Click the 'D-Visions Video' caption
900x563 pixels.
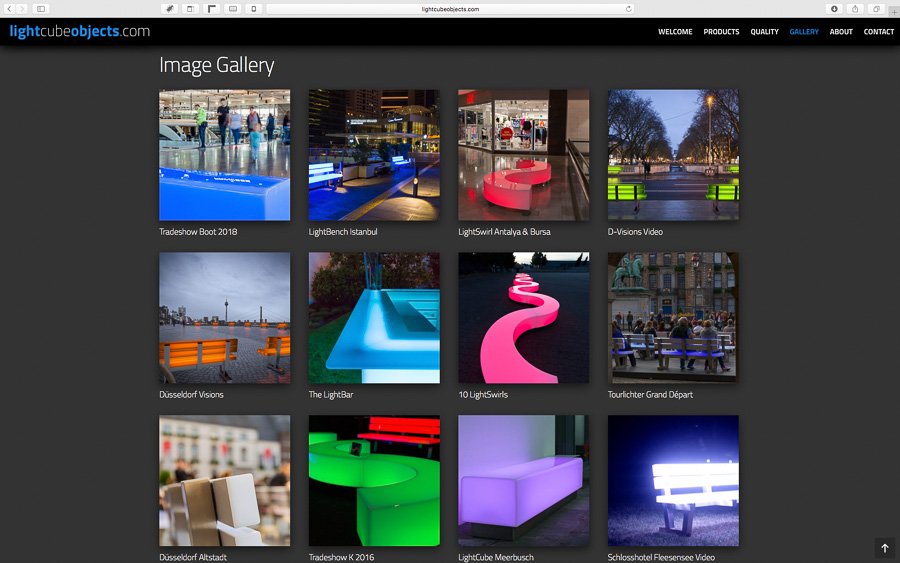point(635,232)
